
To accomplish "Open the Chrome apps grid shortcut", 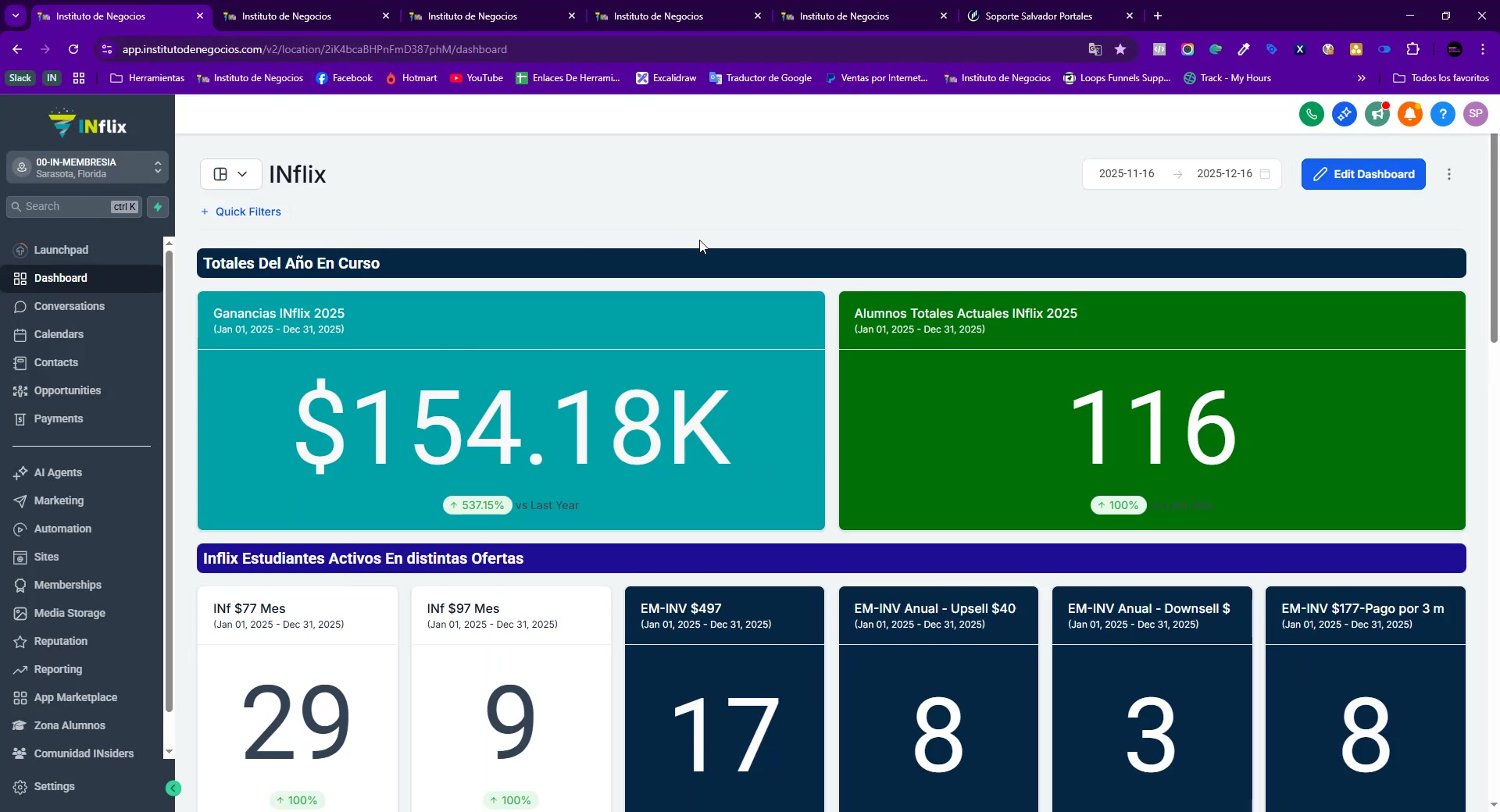I will point(79,78).
